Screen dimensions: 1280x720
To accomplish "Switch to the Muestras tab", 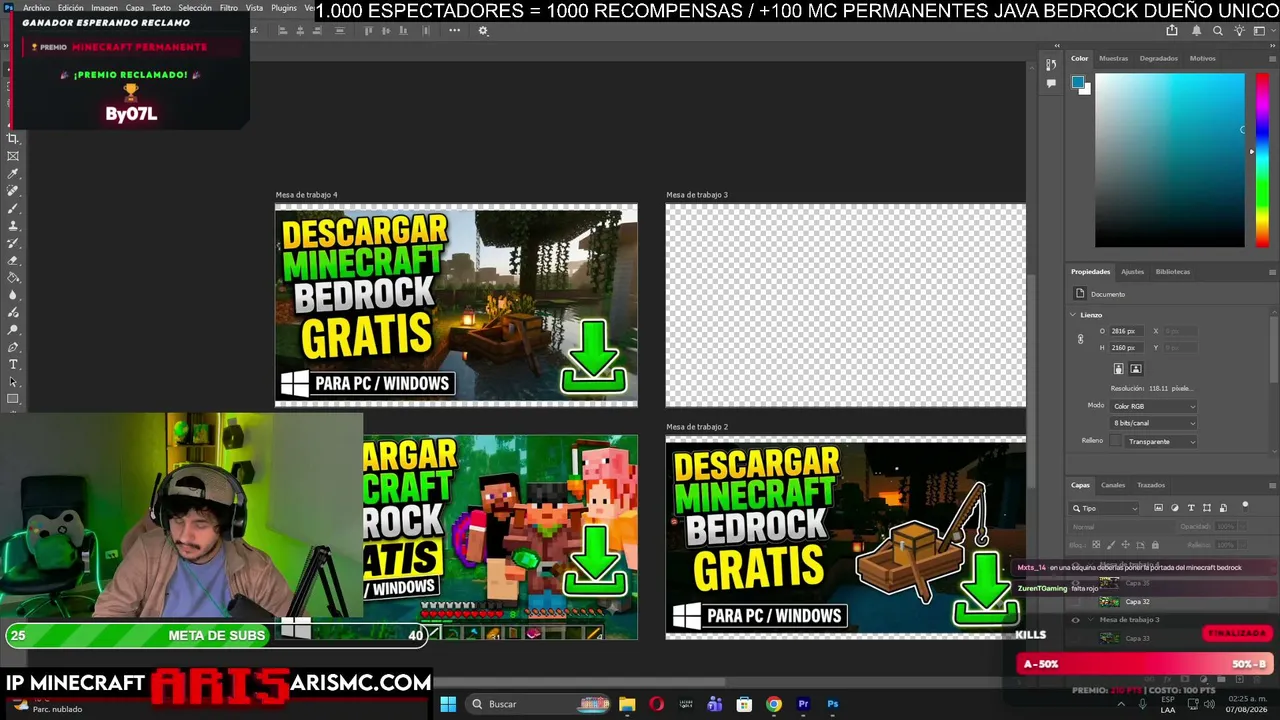I will pos(1113,58).
